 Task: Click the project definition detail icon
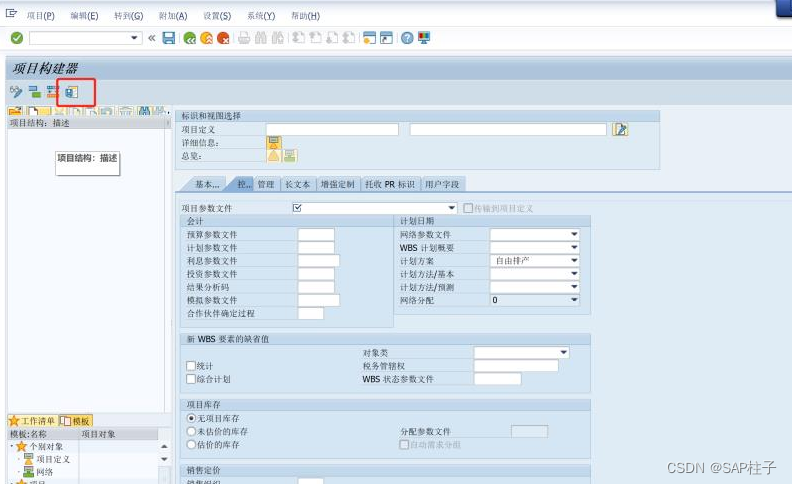tap(274, 142)
